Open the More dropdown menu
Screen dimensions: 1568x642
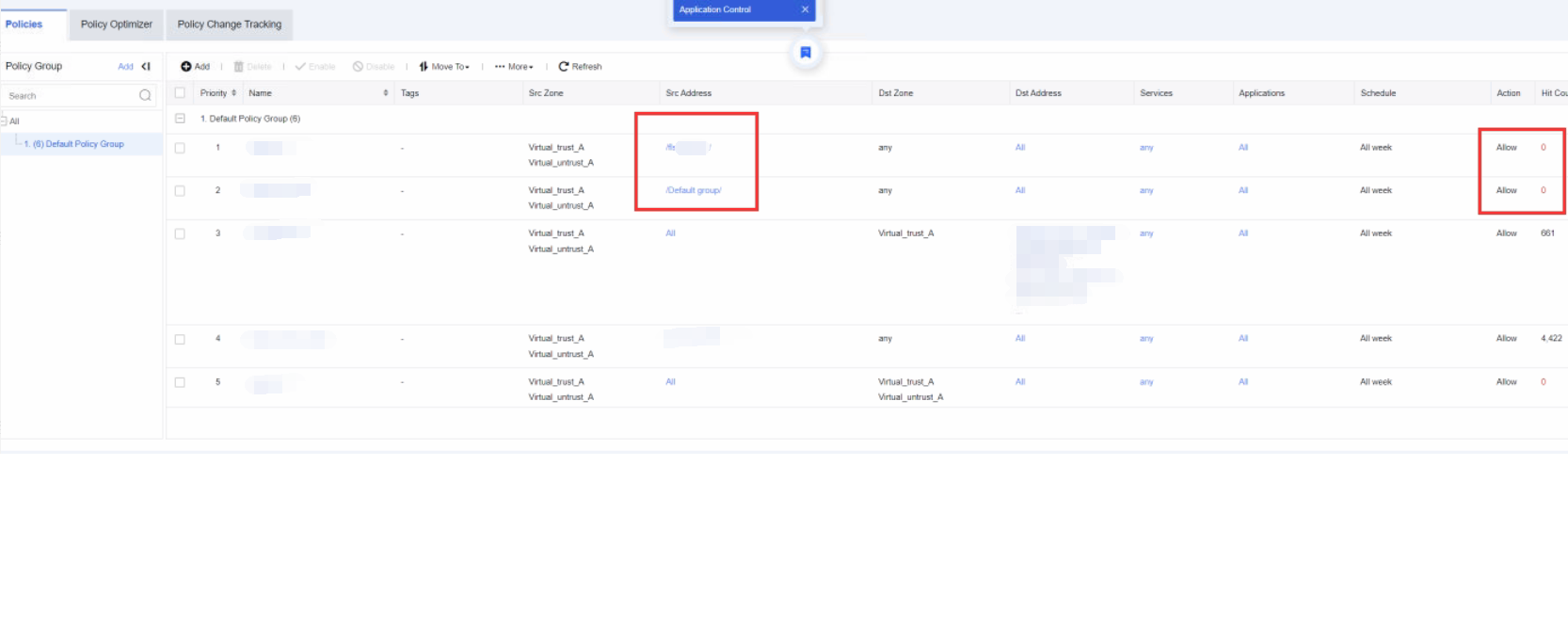[514, 67]
